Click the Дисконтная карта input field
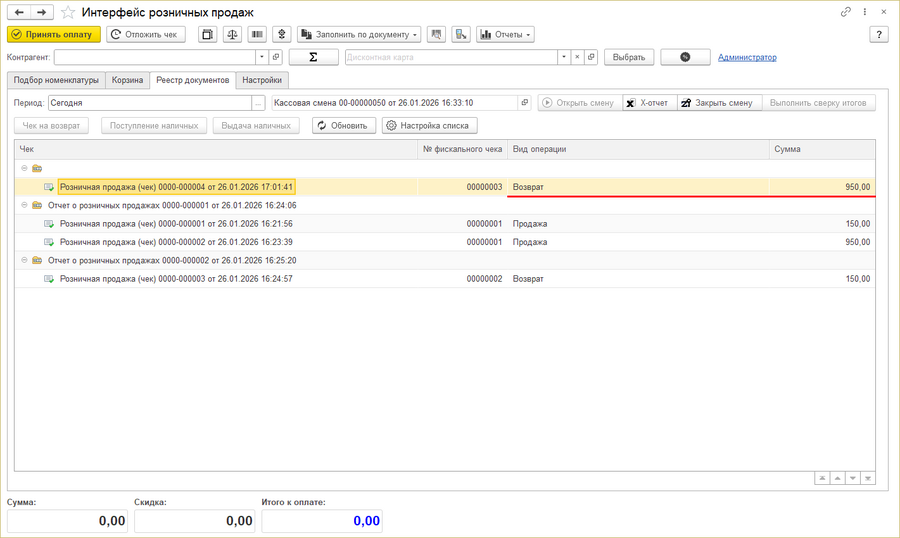This screenshot has height=538, width=900. coord(456,57)
